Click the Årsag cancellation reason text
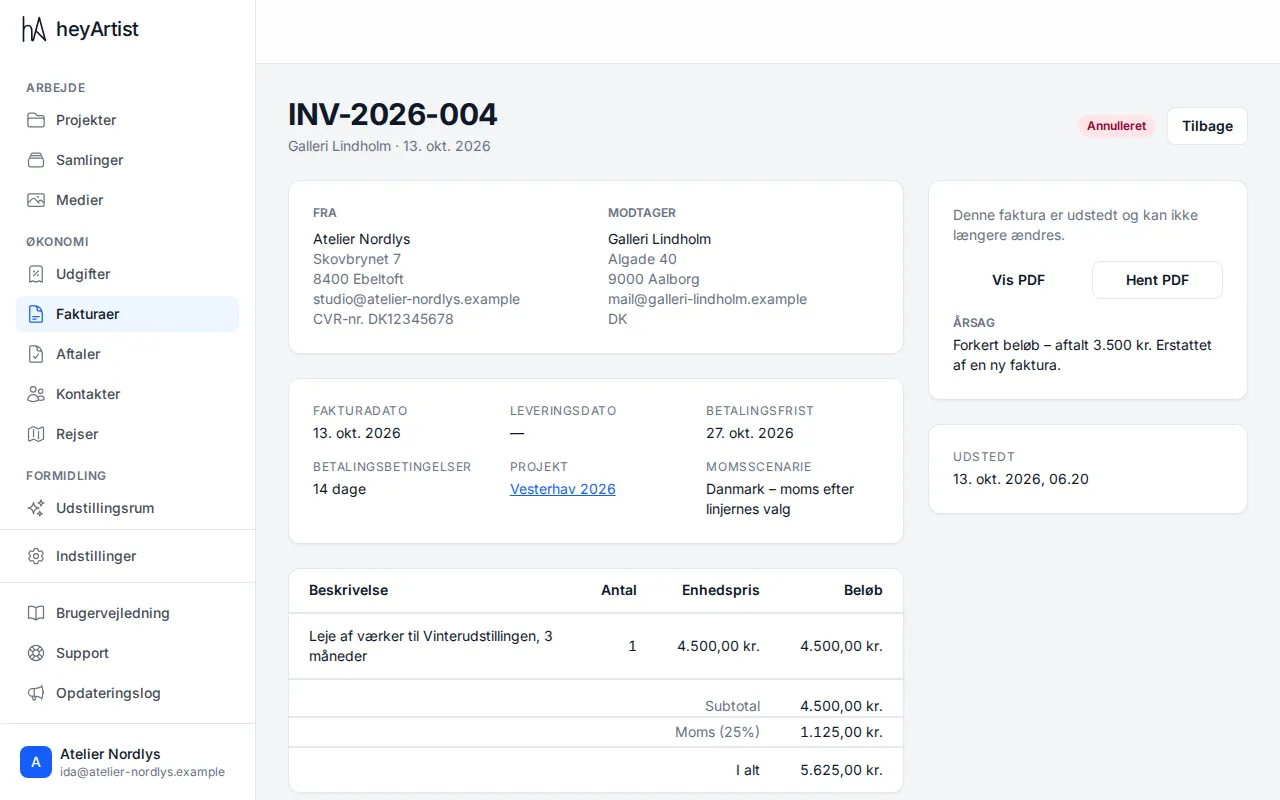 coord(1082,355)
